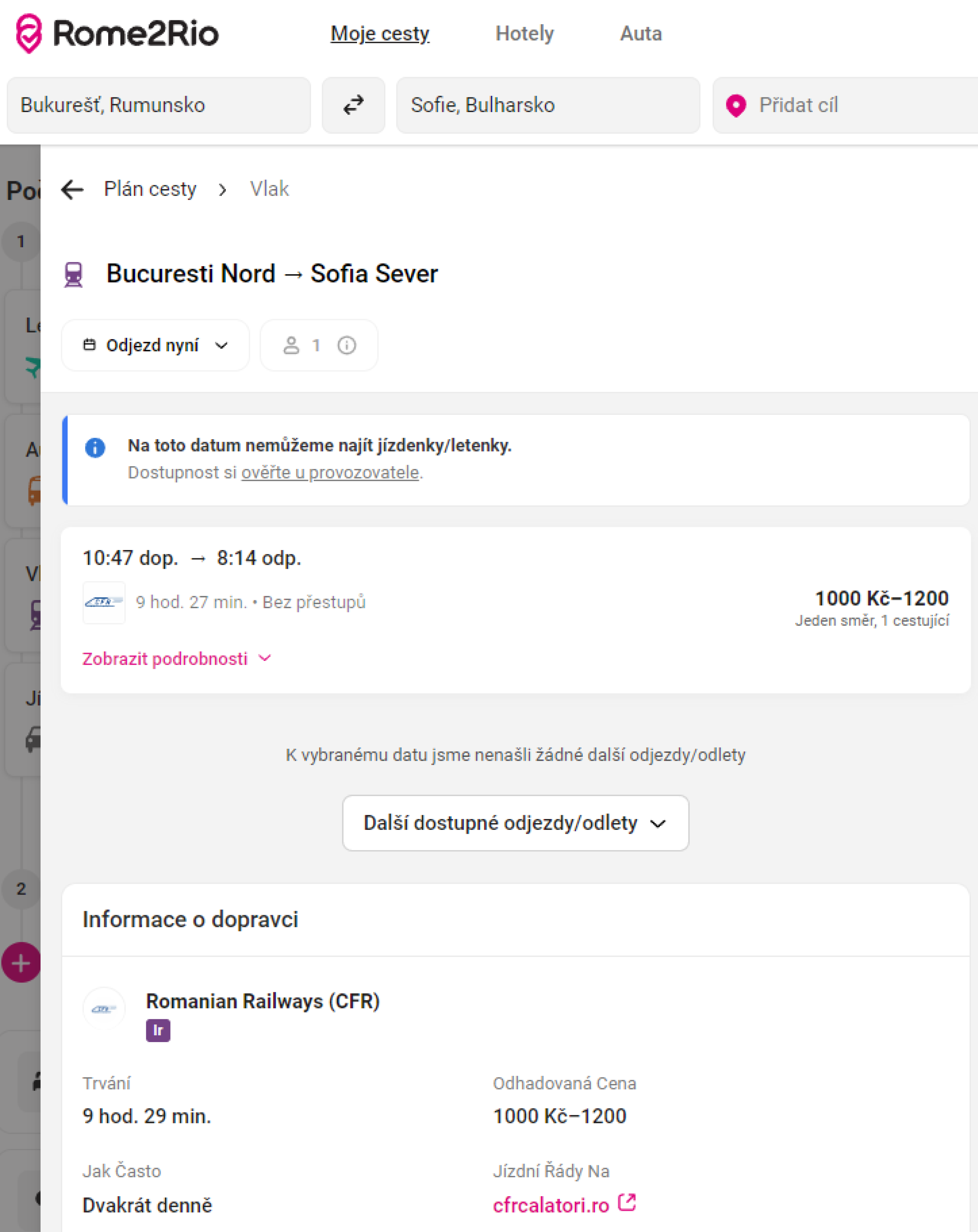Click the blue info notice icon
This screenshot has height=1232, width=978.
tap(95, 447)
